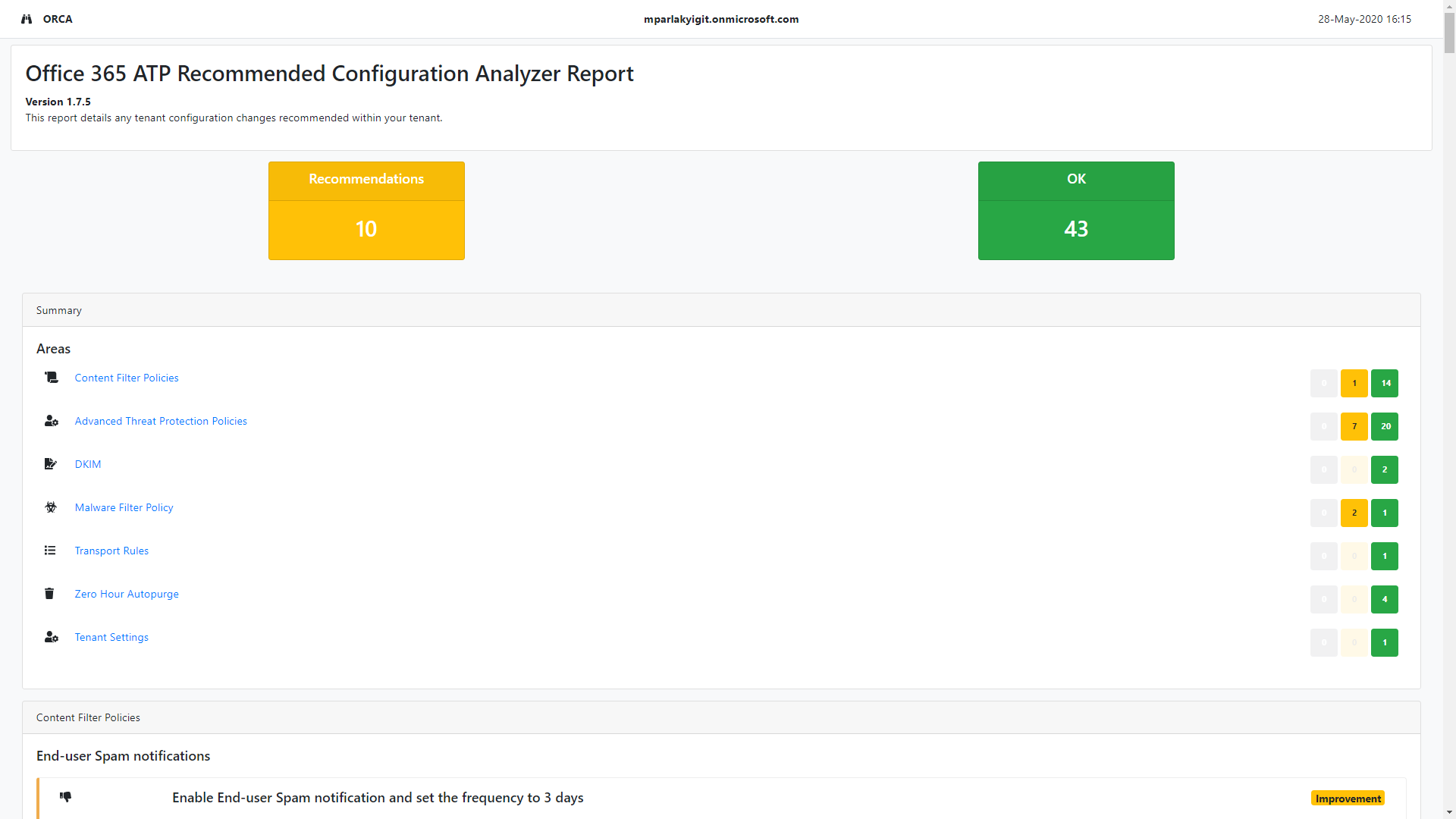Viewport: 1456px width, 819px height.
Task: Click the Content Filter Policies scroll icon
Action: pyautogui.click(x=51, y=377)
